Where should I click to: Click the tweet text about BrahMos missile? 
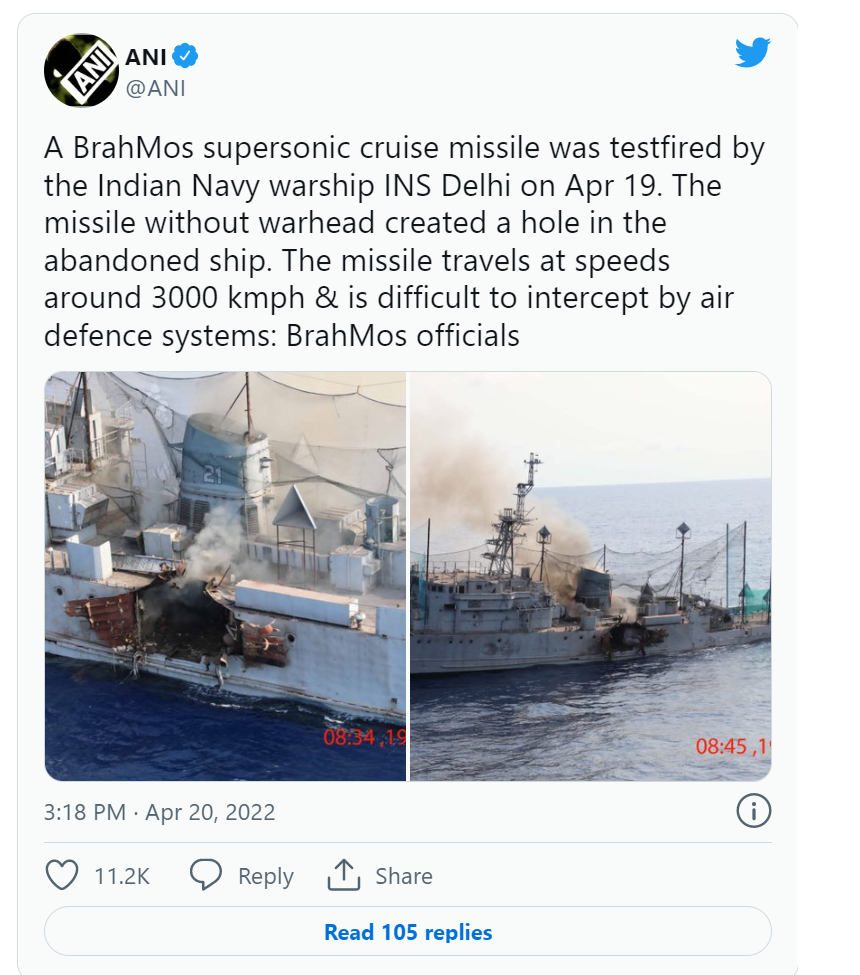tap(404, 242)
